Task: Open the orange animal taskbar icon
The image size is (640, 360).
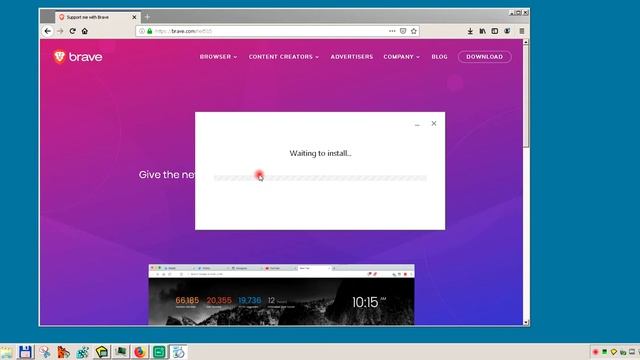Action: pos(63,352)
